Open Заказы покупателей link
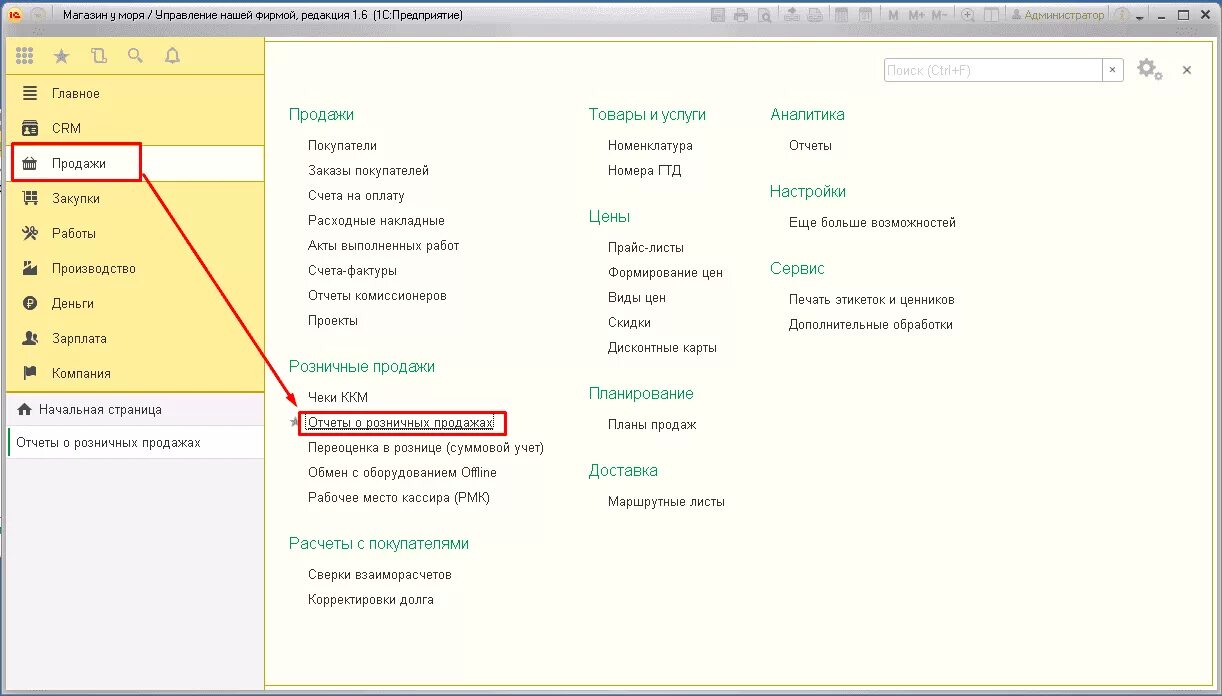This screenshot has height=696, width=1222. [x=368, y=170]
